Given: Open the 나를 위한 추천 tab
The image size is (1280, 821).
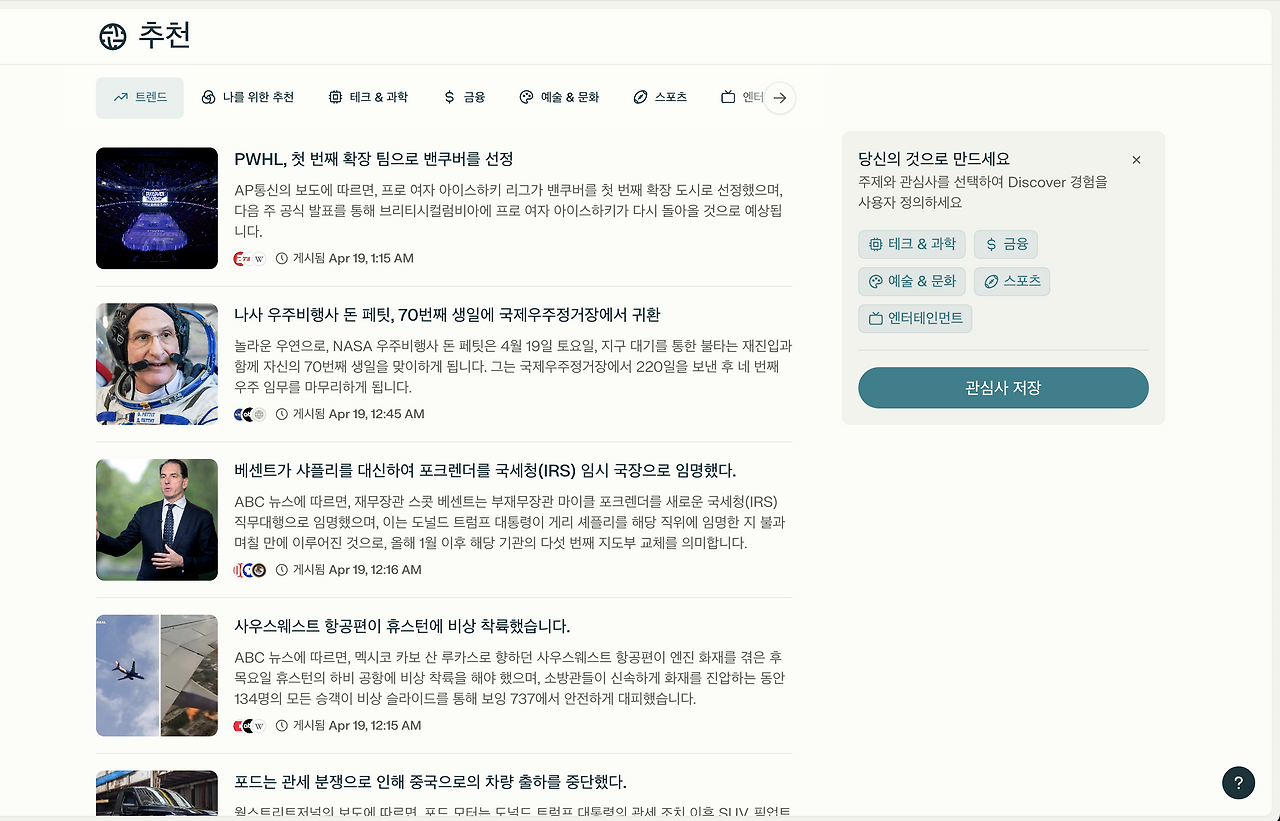Looking at the screenshot, I should pyautogui.click(x=248, y=97).
